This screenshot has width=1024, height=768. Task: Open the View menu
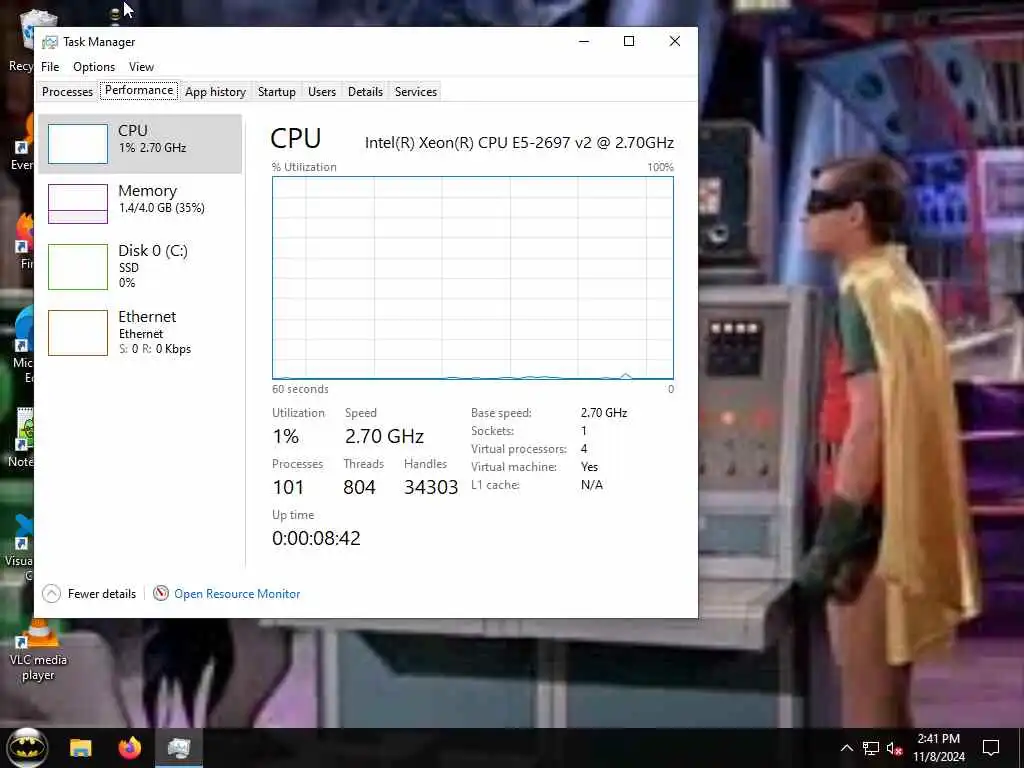141,67
